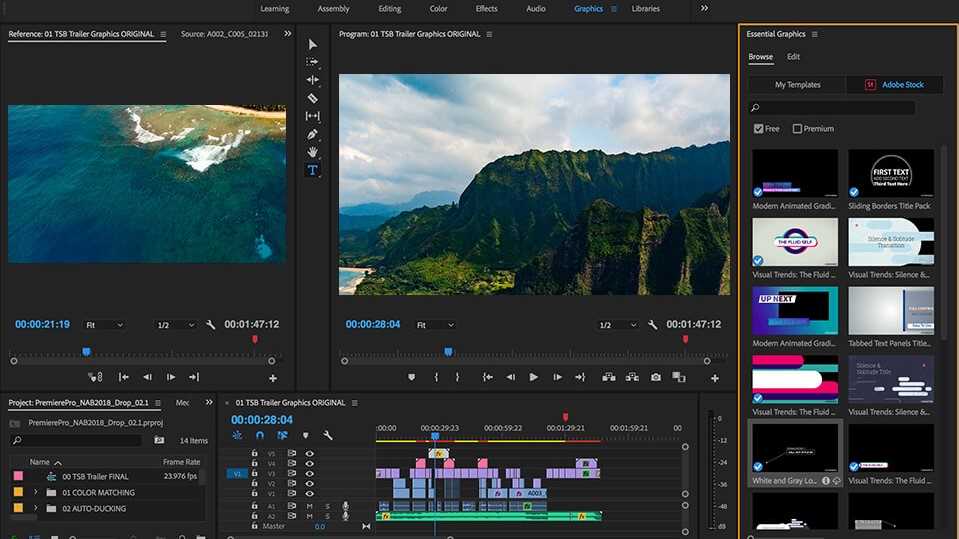
Task: Open Reference monitor 1/2 resolution dropdown
Action: (x=175, y=325)
